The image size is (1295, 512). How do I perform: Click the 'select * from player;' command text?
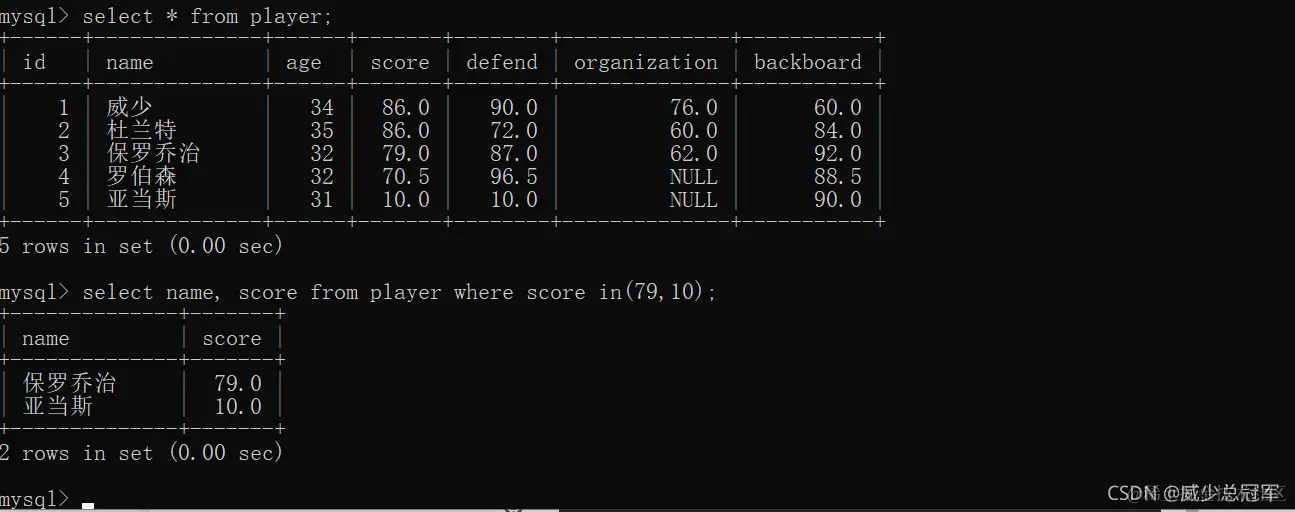[x=207, y=16]
